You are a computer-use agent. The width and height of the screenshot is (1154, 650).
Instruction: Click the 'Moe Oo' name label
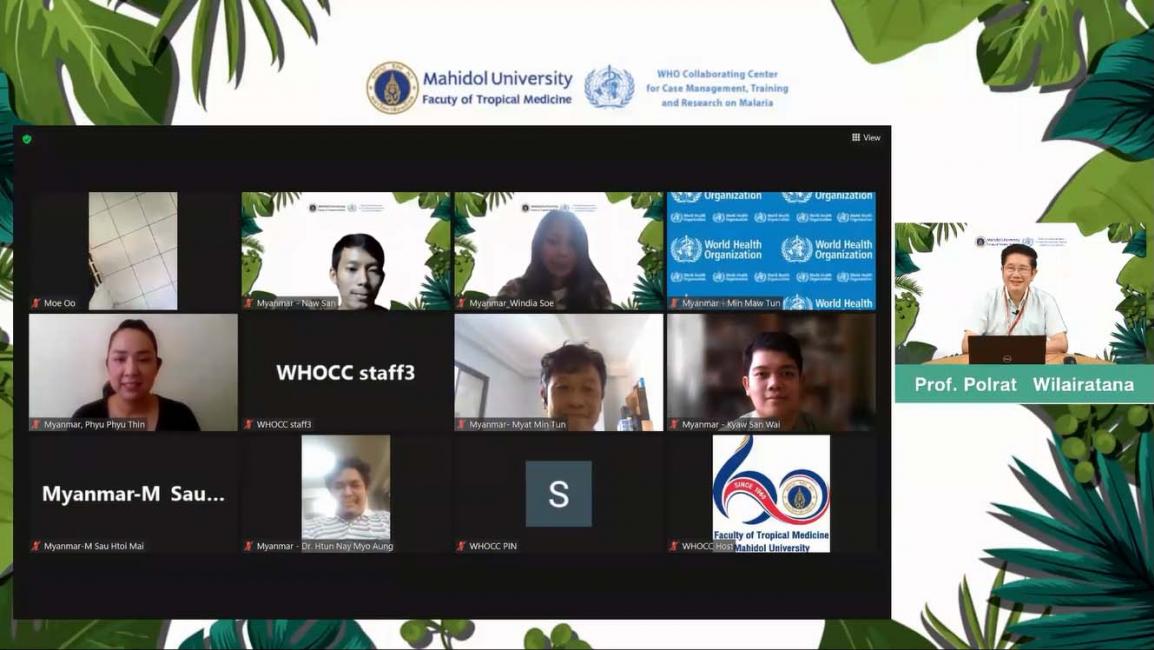tap(60, 303)
